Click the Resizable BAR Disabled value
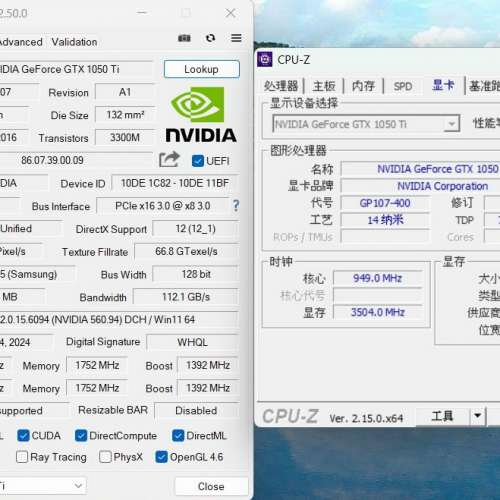The image size is (500, 500). (x=197, y=410)
